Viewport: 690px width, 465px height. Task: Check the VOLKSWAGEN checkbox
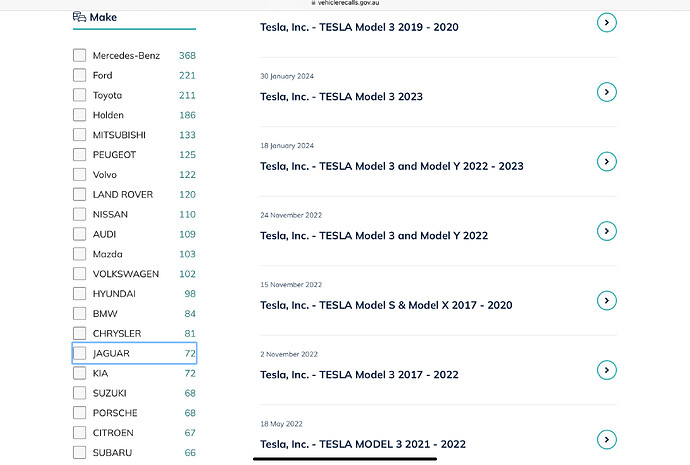[79, 274]
